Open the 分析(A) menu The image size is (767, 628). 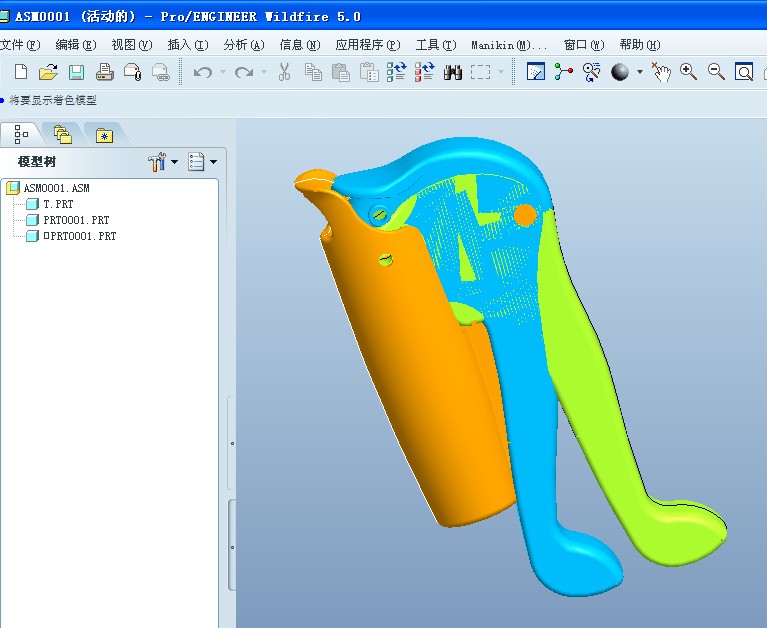[243, 45]
